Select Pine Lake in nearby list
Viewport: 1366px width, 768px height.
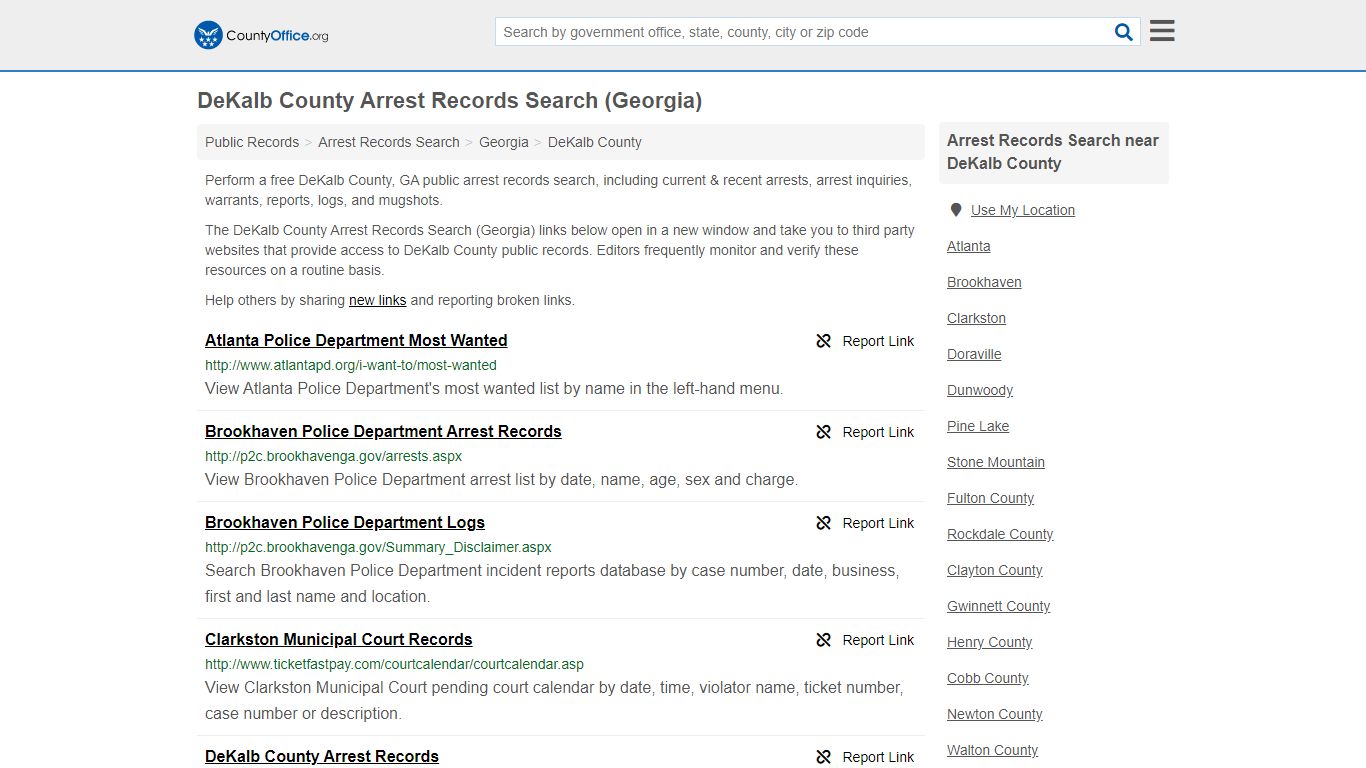(x=978, y=426)
